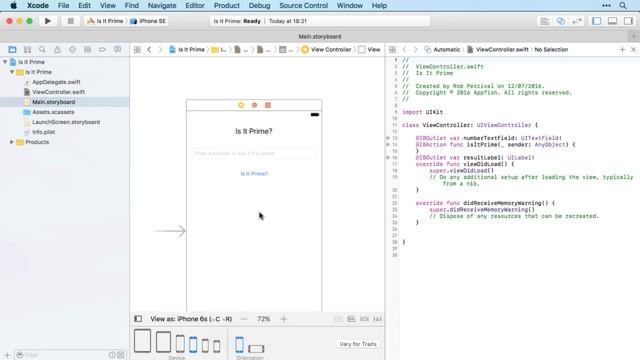Switch to the Version editor
This screenshot has width=640, height=360.
[577, 21]
